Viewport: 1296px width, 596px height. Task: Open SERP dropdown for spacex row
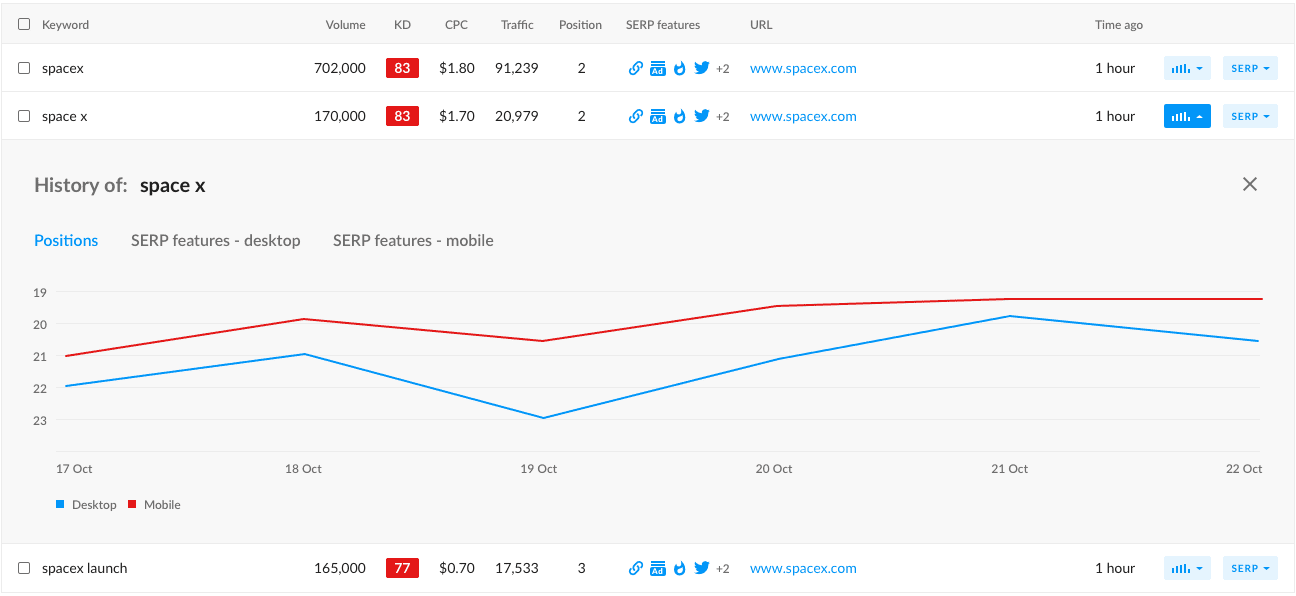click(x=1250, y=69)
